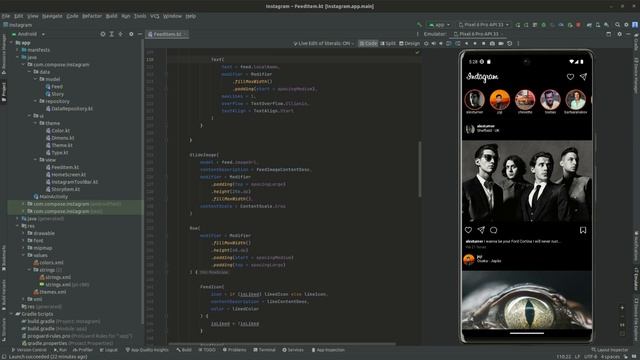Collapse the theme package folder
This screenshot has height=360, width=640.
coord(35,123)
